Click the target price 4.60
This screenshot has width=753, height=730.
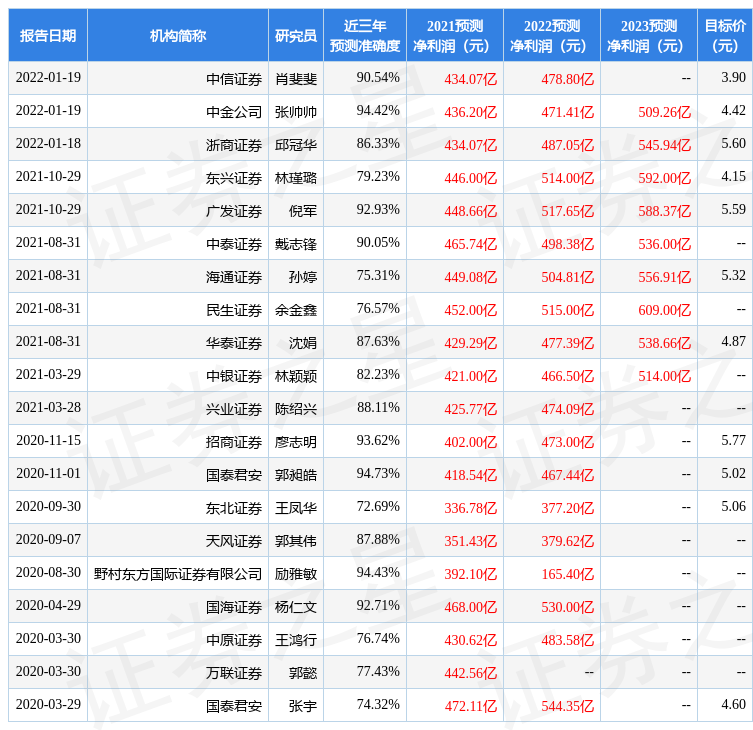(733, 705)
